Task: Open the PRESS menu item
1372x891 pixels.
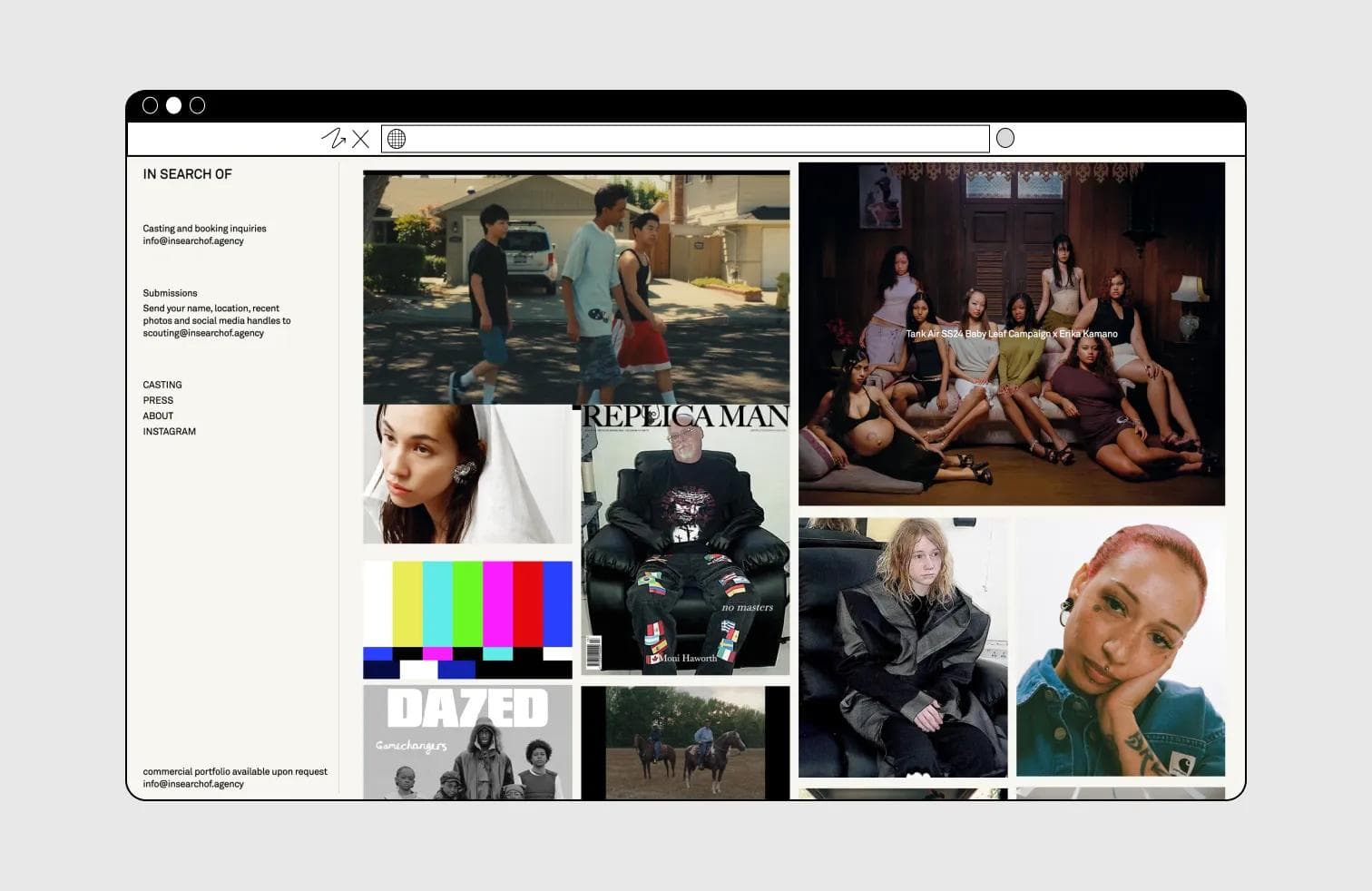Action: tap(158, 400)
